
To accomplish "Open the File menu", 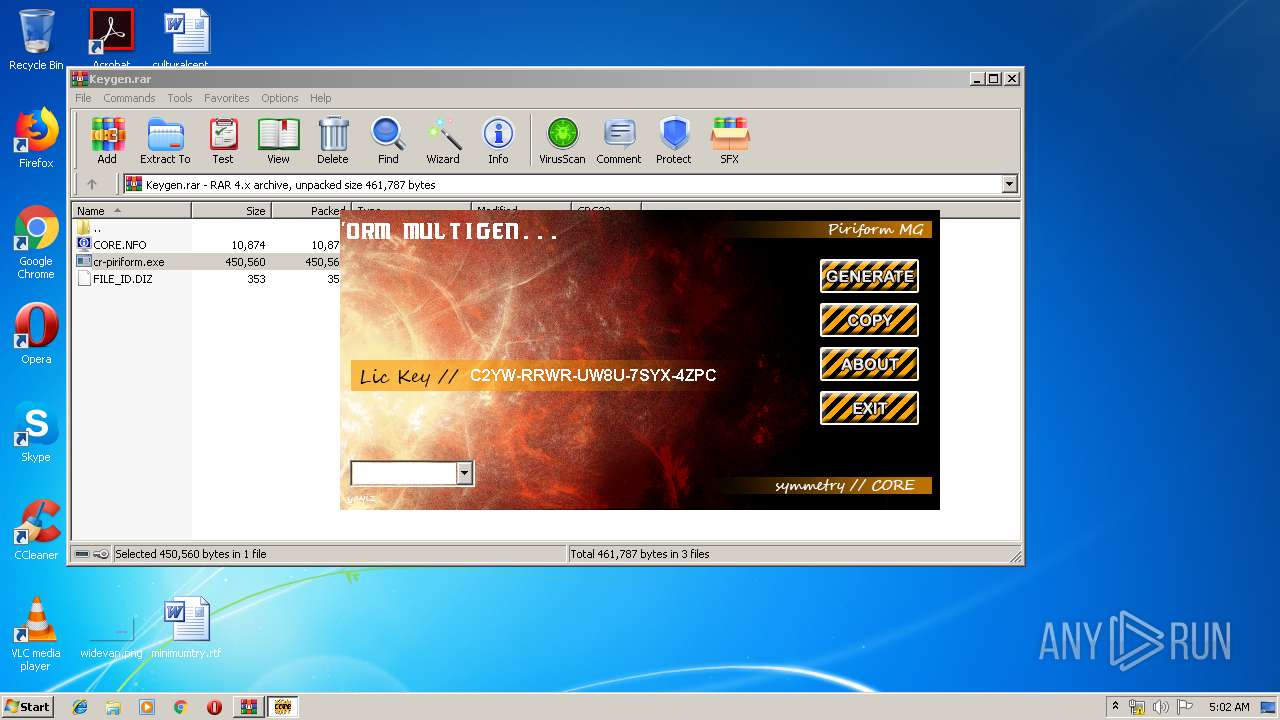I will pyautogui.click(x=83, y=98).
